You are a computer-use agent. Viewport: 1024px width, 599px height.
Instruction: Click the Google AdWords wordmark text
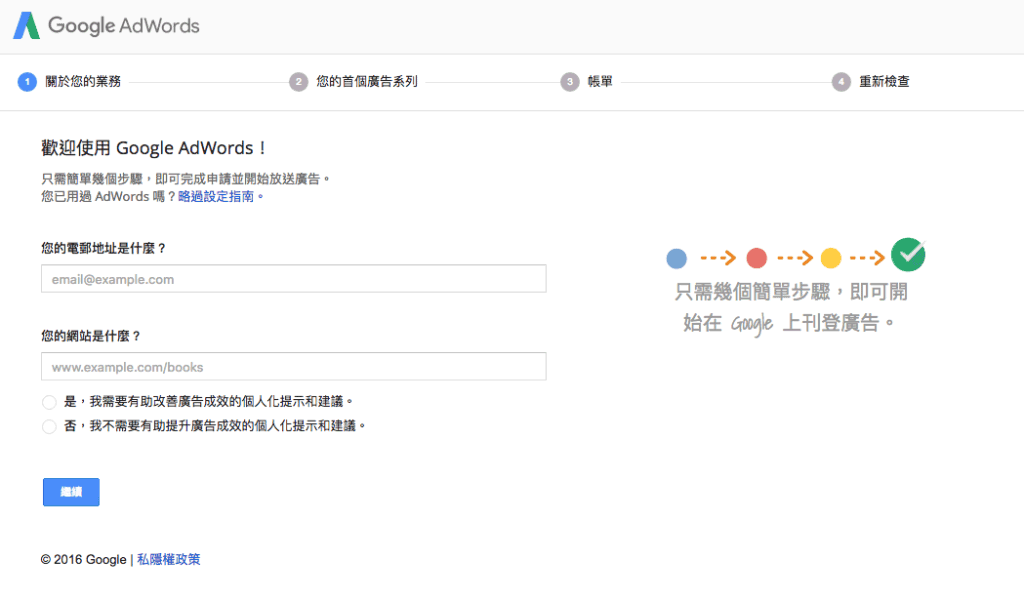point(124,25)
